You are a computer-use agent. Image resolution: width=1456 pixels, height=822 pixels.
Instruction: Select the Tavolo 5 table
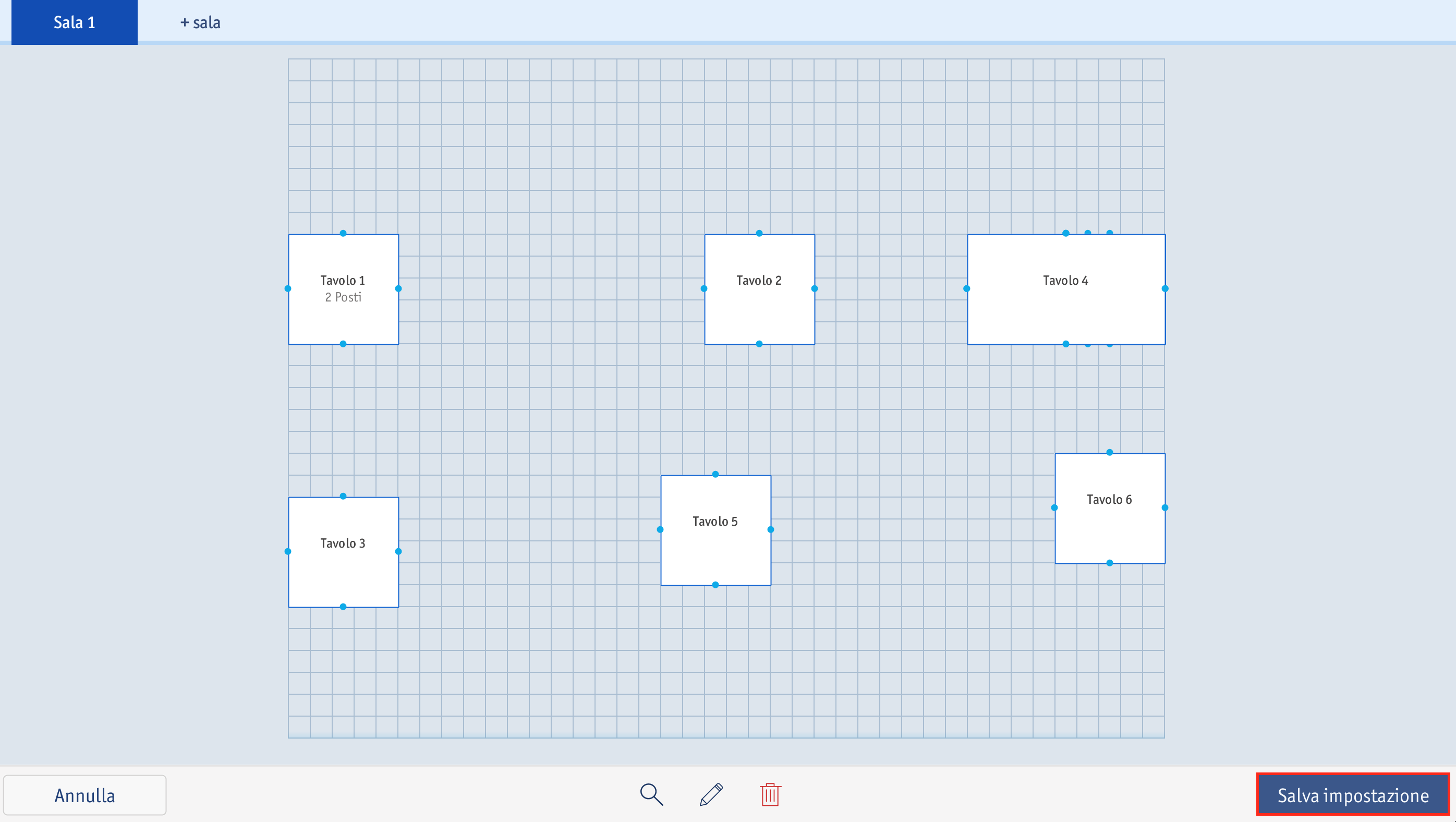715,530
